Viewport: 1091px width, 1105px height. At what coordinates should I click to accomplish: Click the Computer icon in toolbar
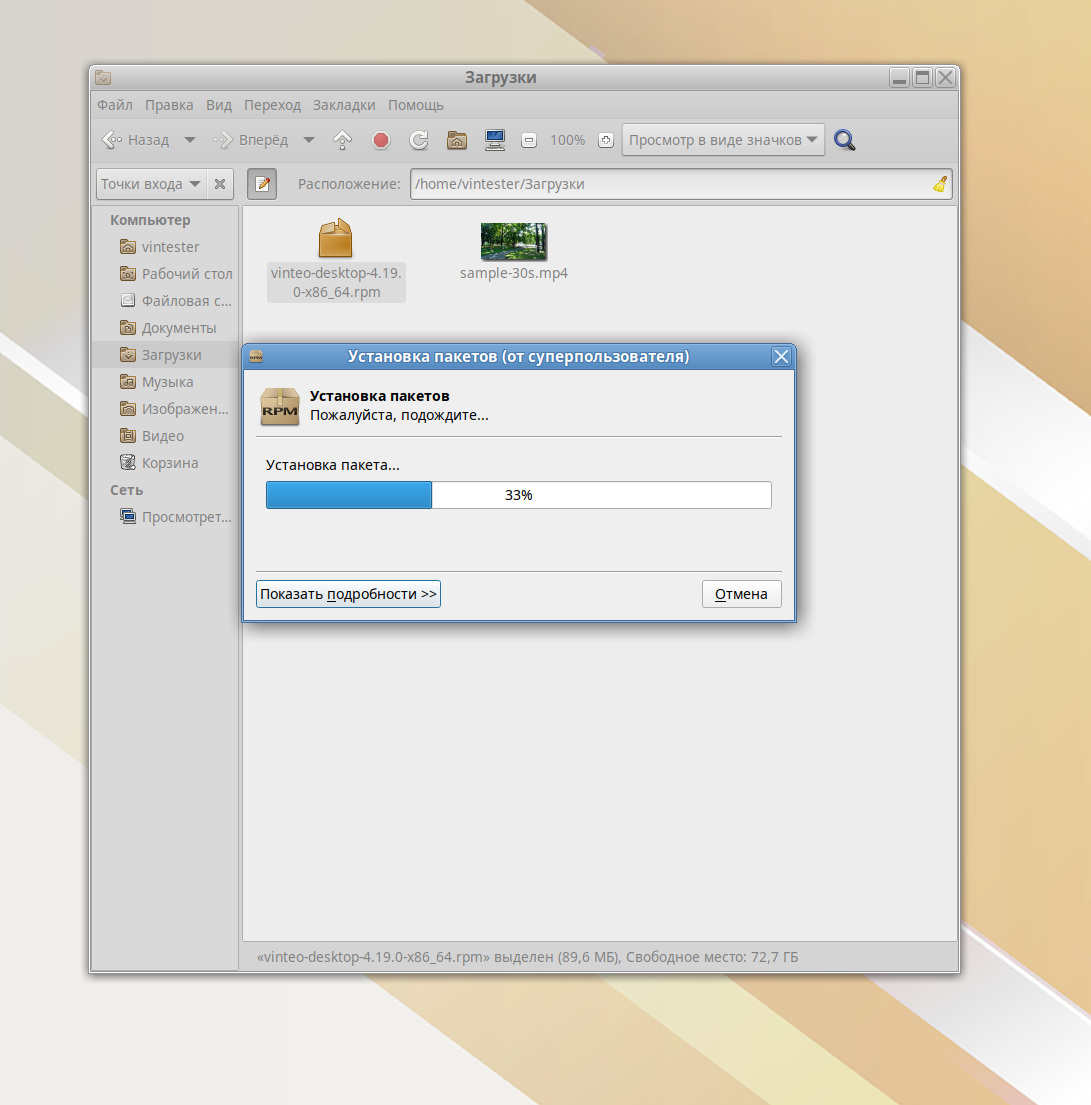coord(494,141)
